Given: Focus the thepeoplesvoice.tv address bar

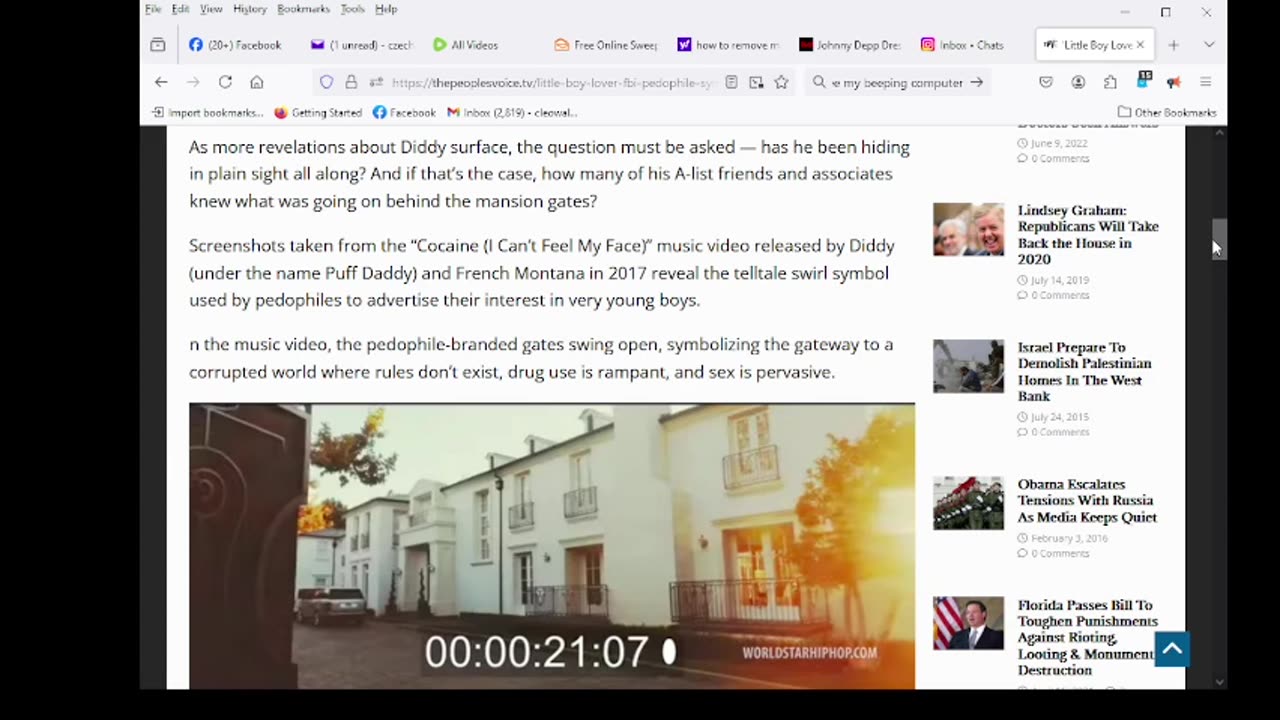Looking at the screenshot, I should tap(553, 83).
